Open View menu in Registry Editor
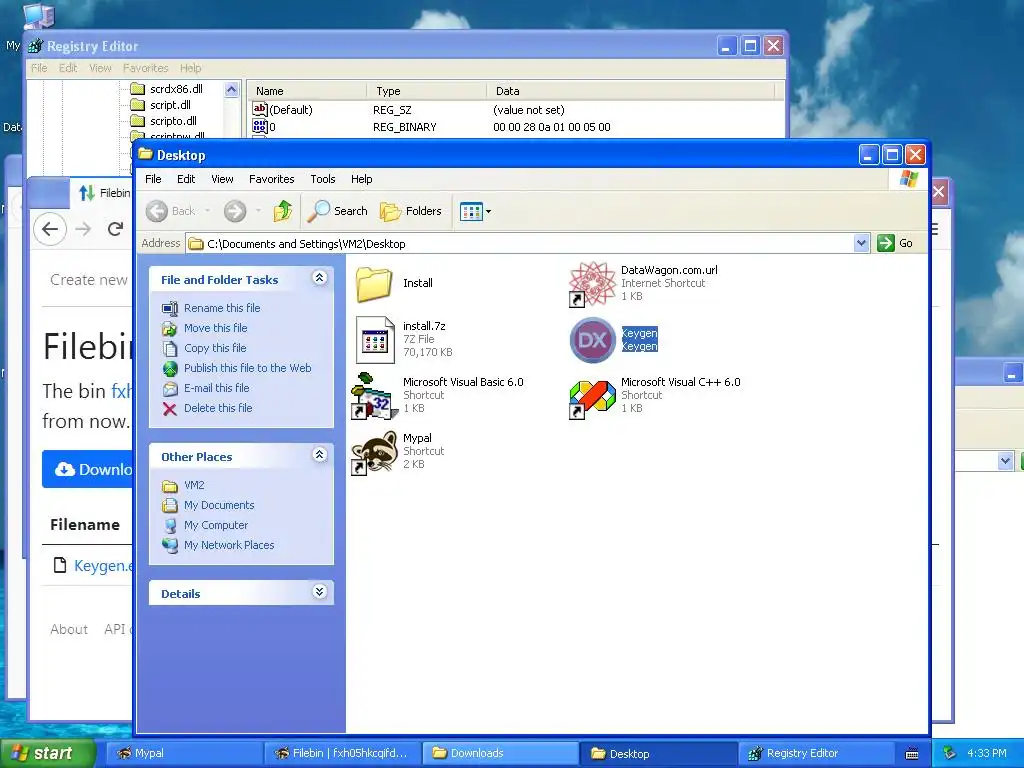This screenshot has width=1024, height=768. click(x=100, y=68)
